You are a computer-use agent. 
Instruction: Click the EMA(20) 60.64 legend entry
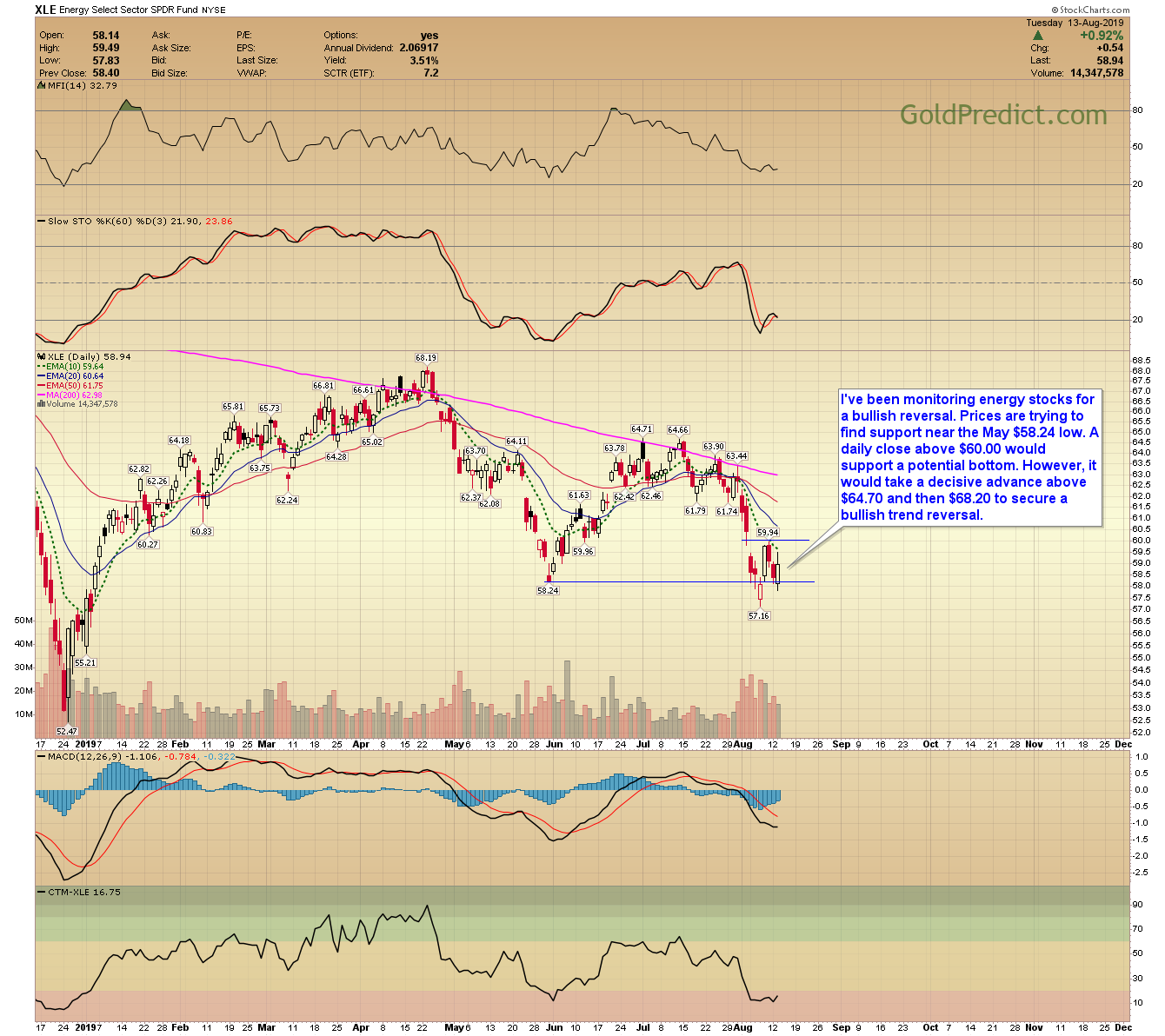coord(71,376)
